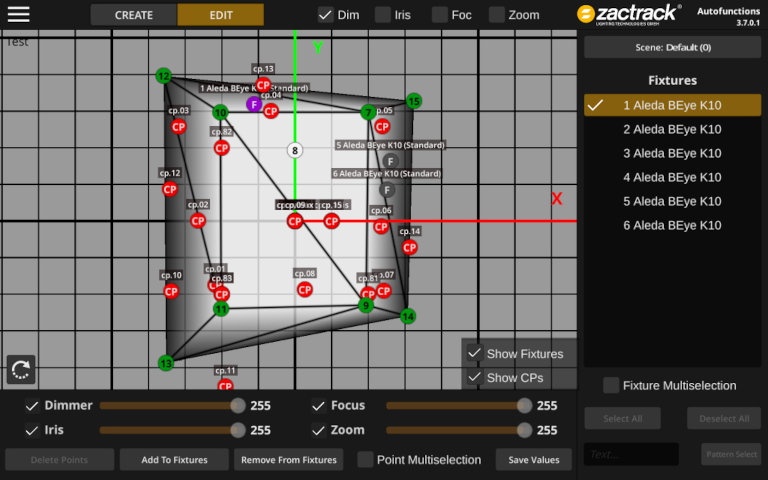Screen dimensions: 768x480
Task: Click the Select All button
Action: pyautogui.click(x=623, y=418)
